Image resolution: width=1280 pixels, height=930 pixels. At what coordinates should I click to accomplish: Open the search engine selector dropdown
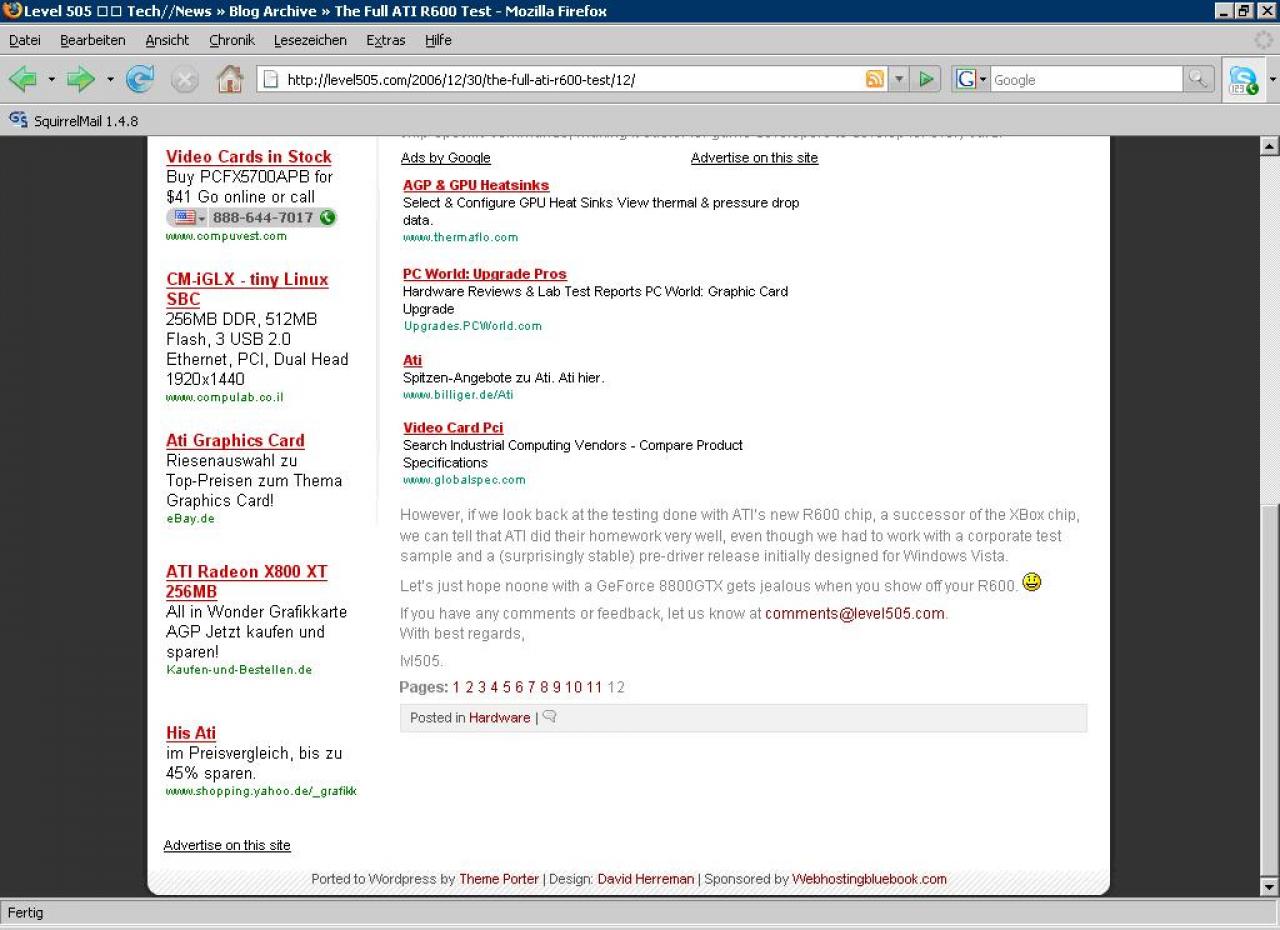983,80
